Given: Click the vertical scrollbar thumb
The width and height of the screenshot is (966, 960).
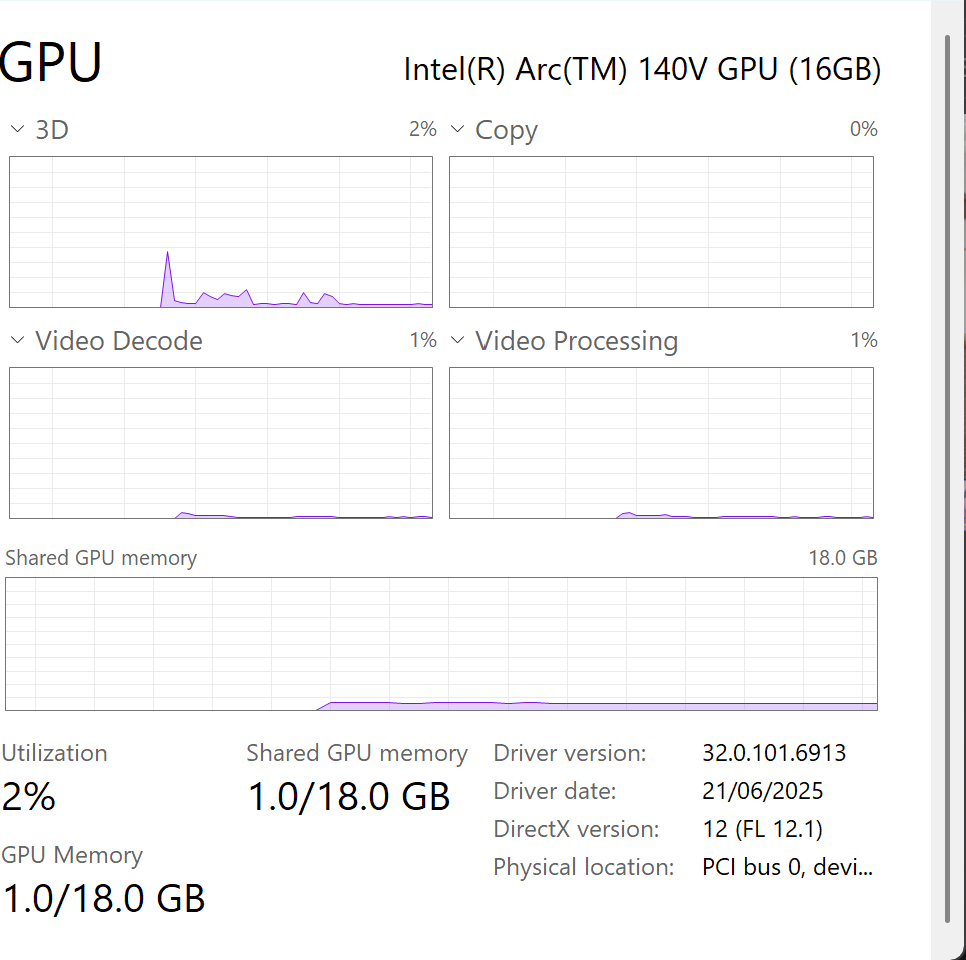Looking at the screenshot, I should [948, 480].
